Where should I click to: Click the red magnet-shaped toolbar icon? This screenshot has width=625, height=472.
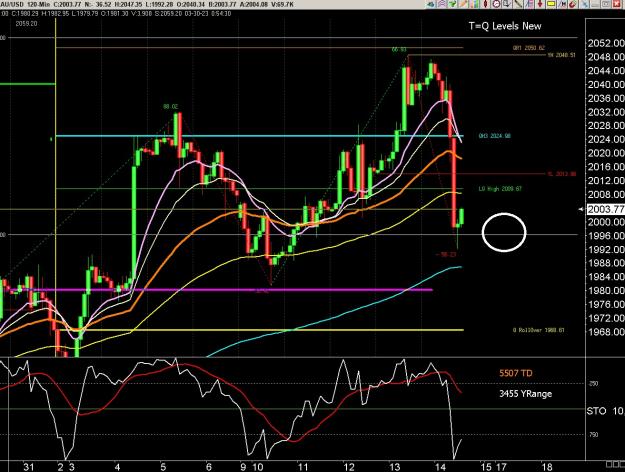click(x=573, y=4)
